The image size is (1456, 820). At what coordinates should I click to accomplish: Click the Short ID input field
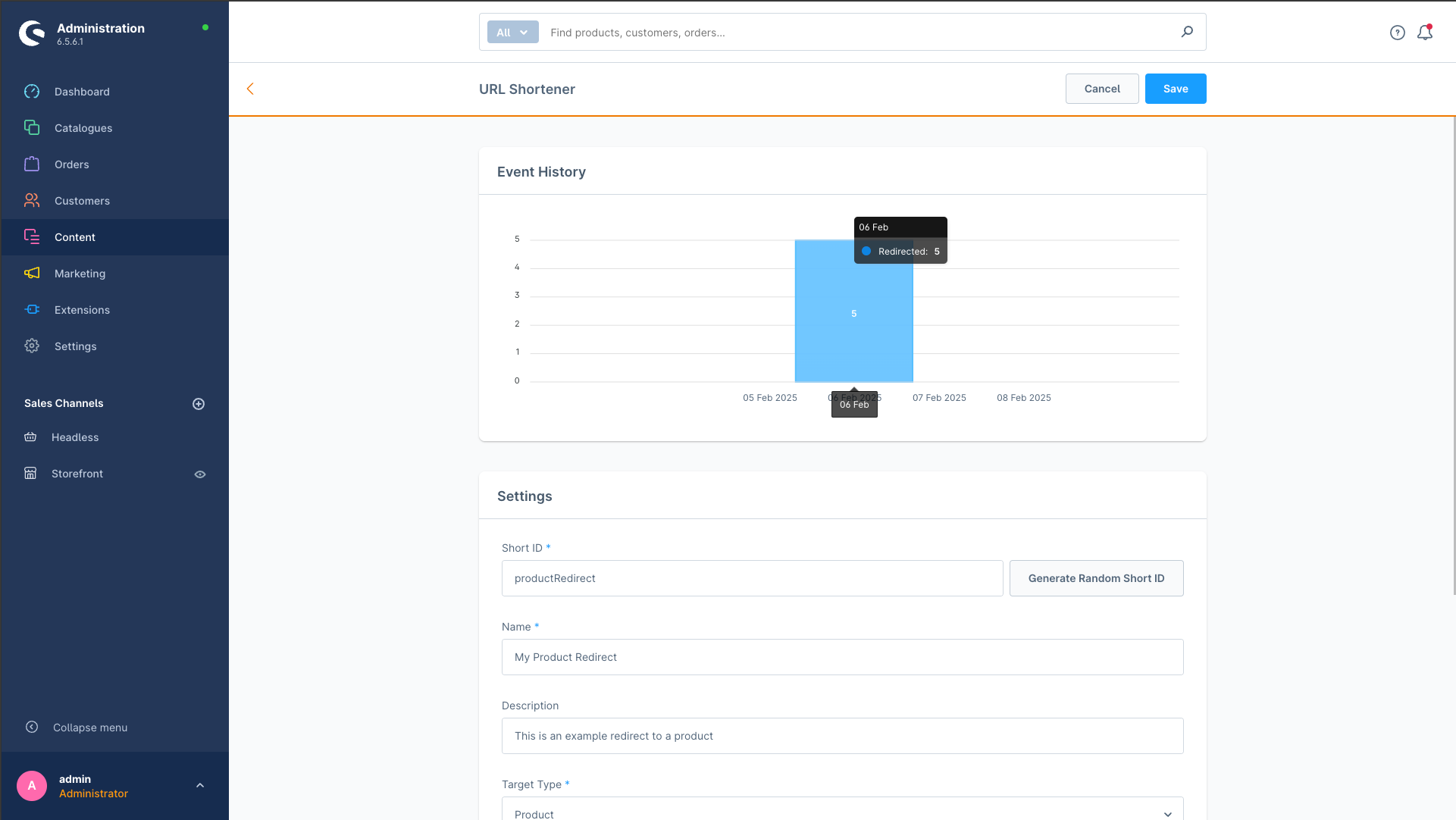point(753,578)
